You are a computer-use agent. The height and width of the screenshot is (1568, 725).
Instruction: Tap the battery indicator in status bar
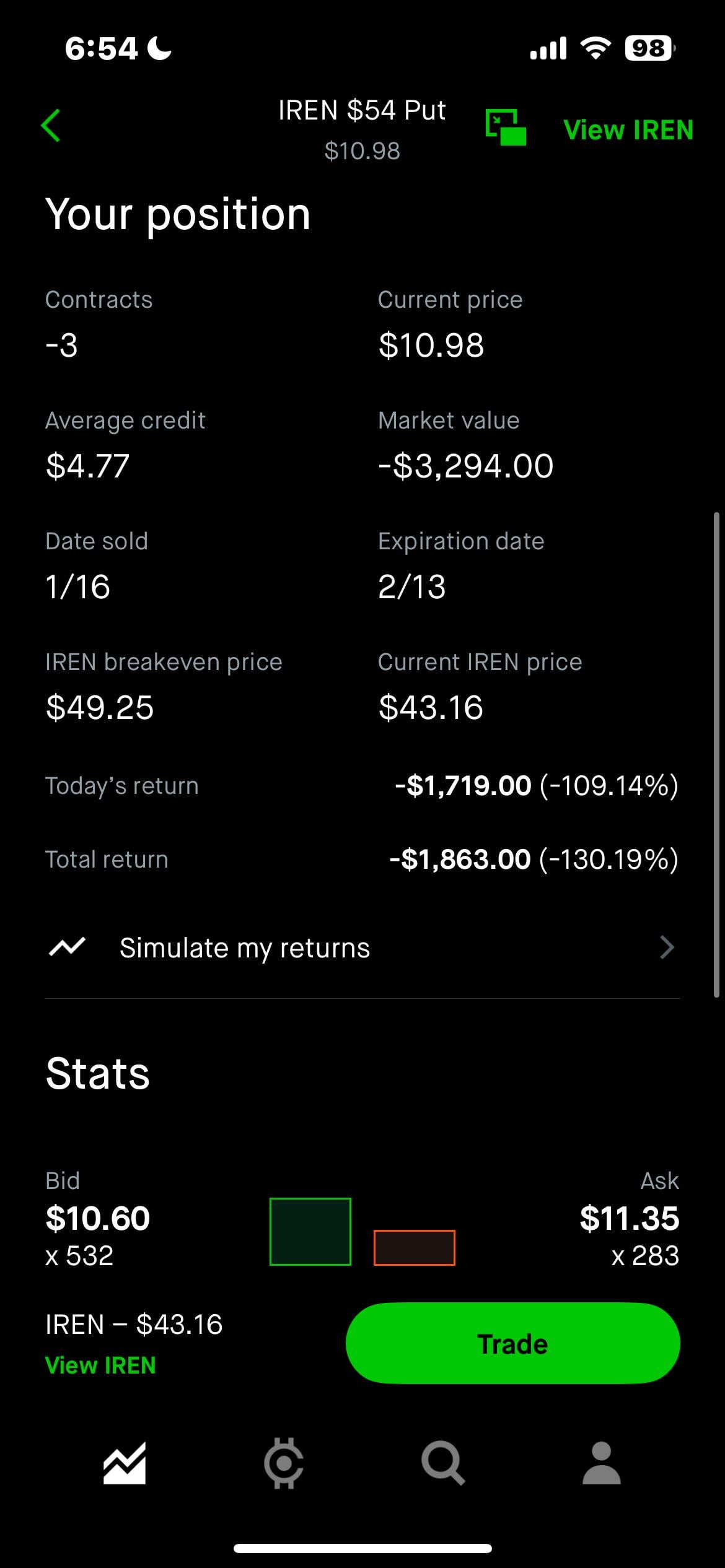(649, 48)
